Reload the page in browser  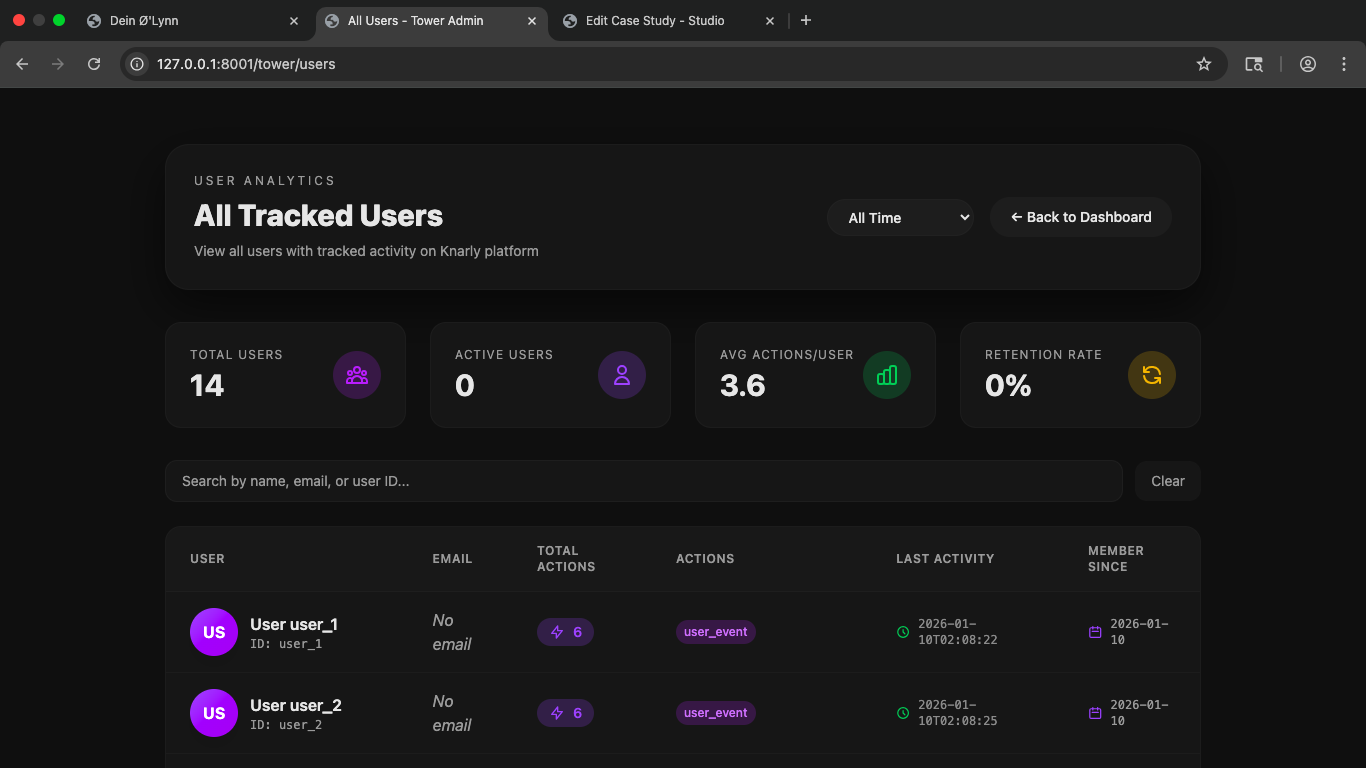(x=94, y=64)
